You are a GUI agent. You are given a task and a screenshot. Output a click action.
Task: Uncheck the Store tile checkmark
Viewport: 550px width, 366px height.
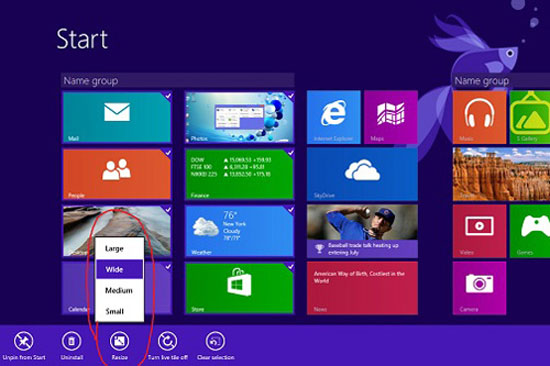point(291,266)
